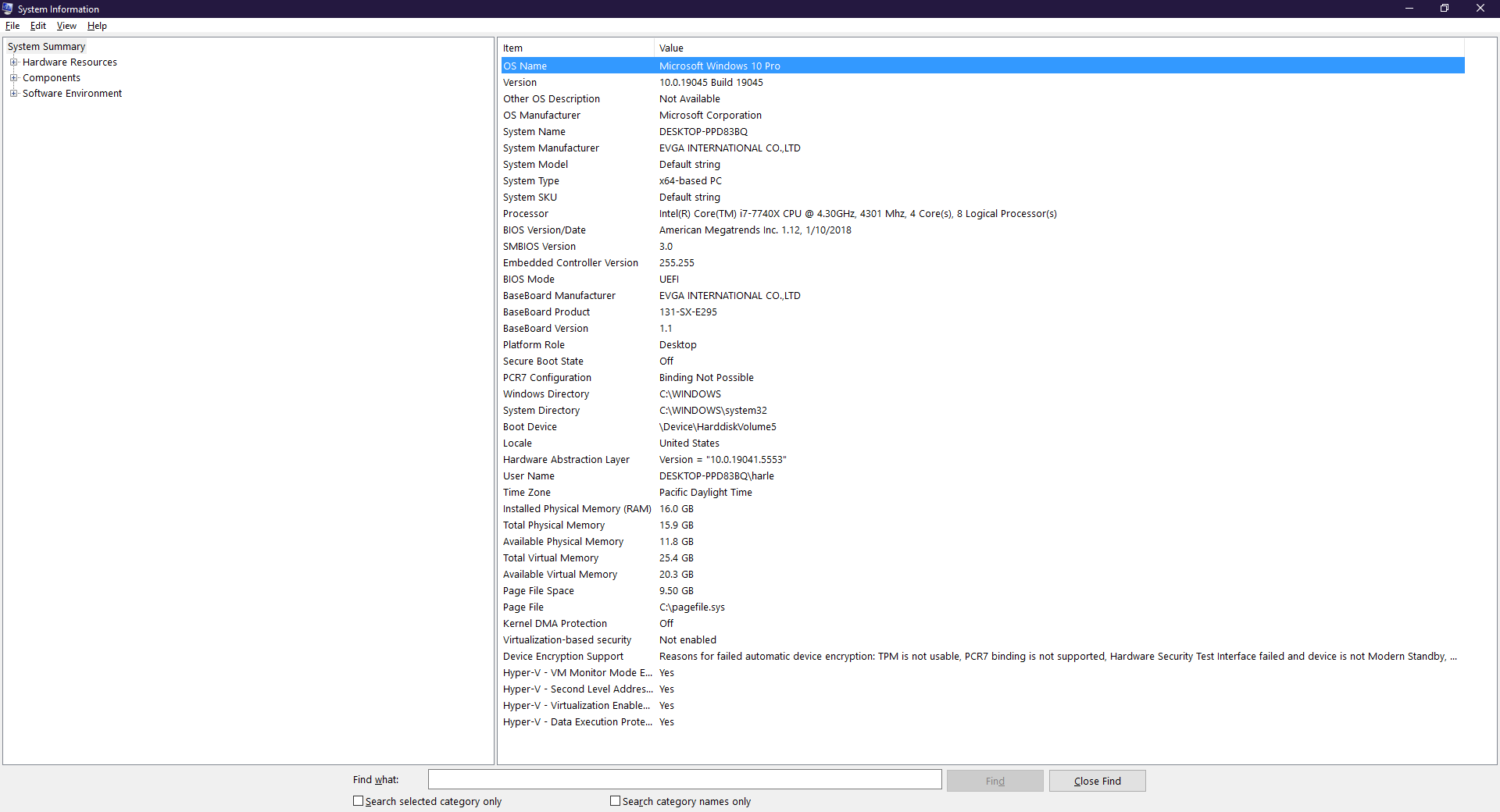
Task: Select the Secure Boot State row
Action: (983, 361)
